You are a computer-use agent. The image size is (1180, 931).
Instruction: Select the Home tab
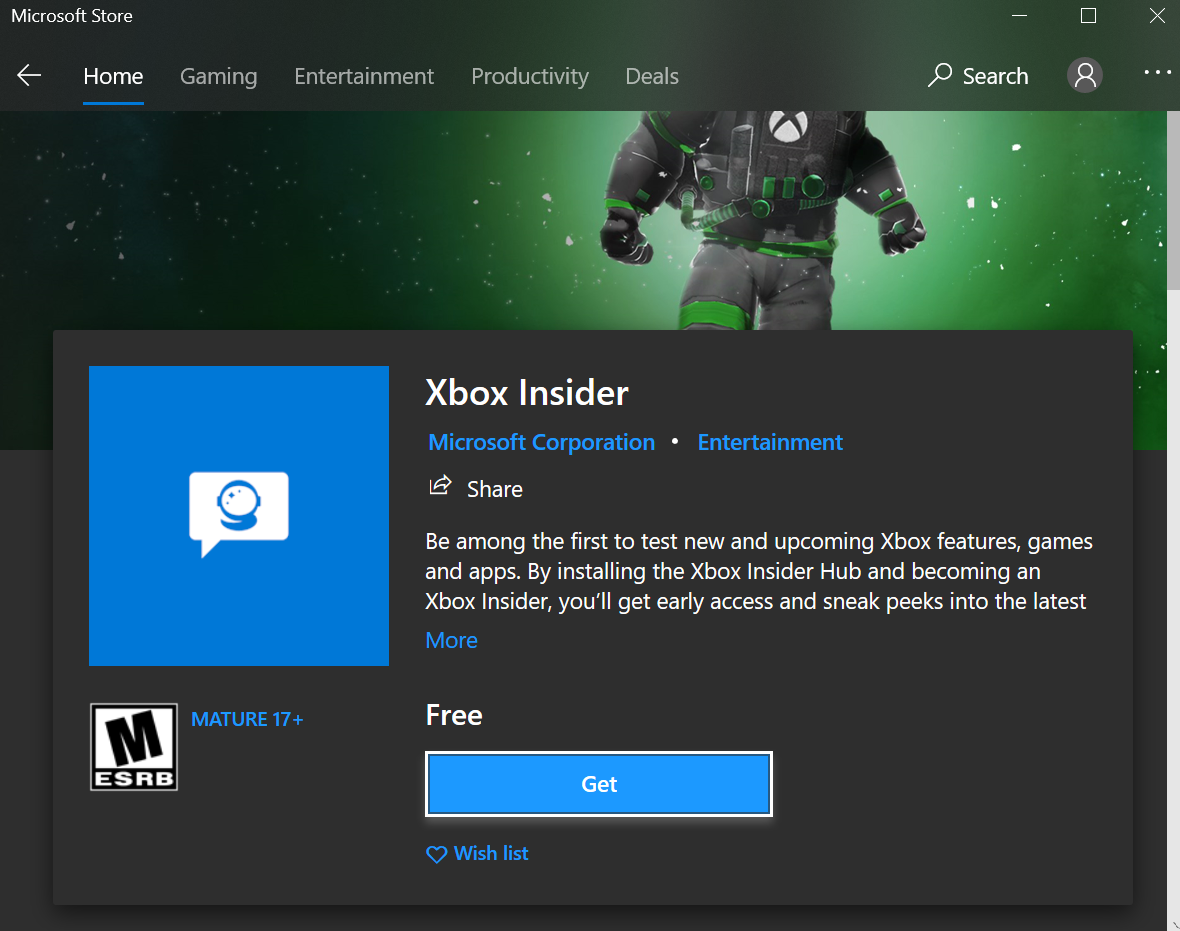click(112, 76)
